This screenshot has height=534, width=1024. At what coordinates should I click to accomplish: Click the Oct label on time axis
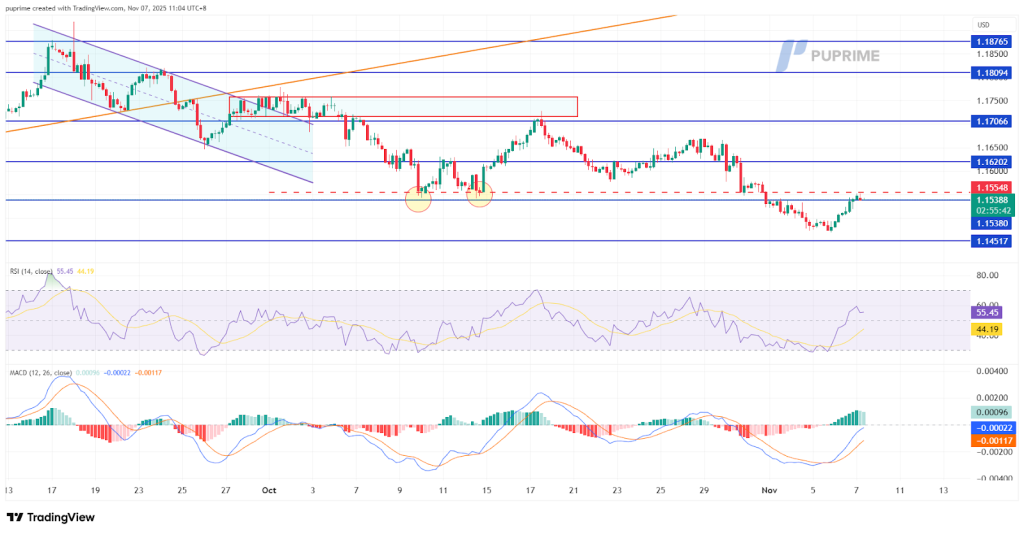(x=269, y=491)
